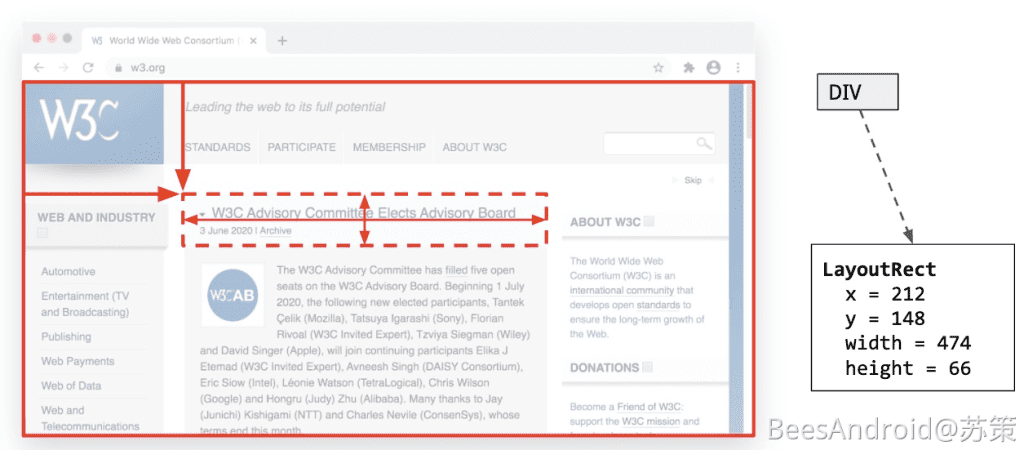Open the Chrome three-dot menu

(738, 68)
